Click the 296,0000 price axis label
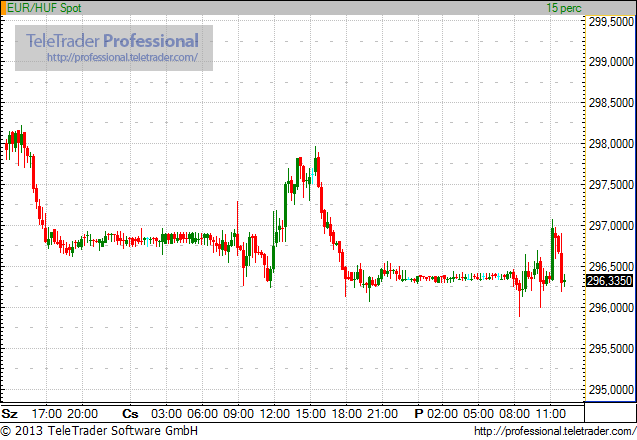 [x=611, y=308]
